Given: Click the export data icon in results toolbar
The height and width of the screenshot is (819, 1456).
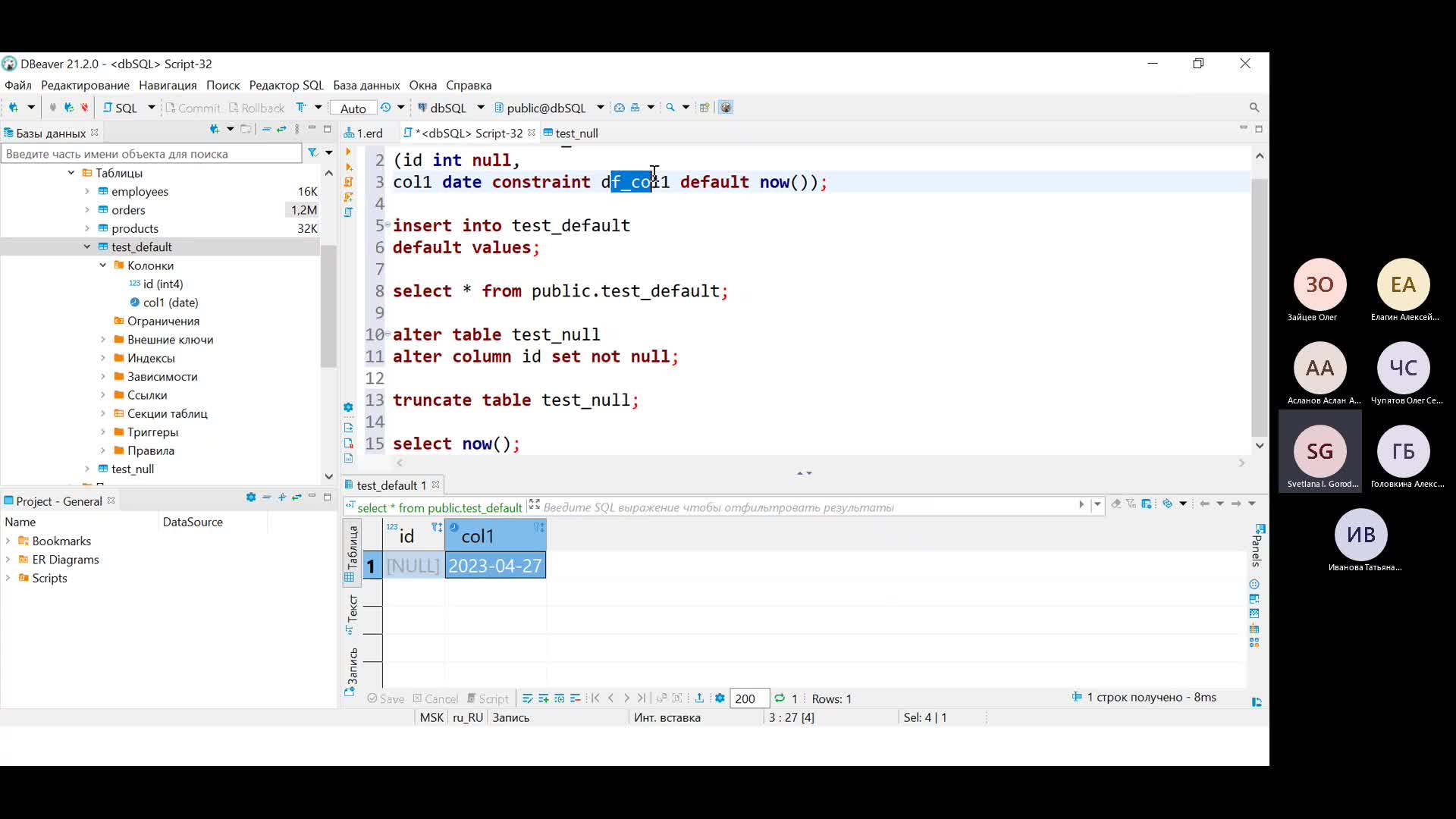Looking at the screenshot, I should tap(699, 698).
